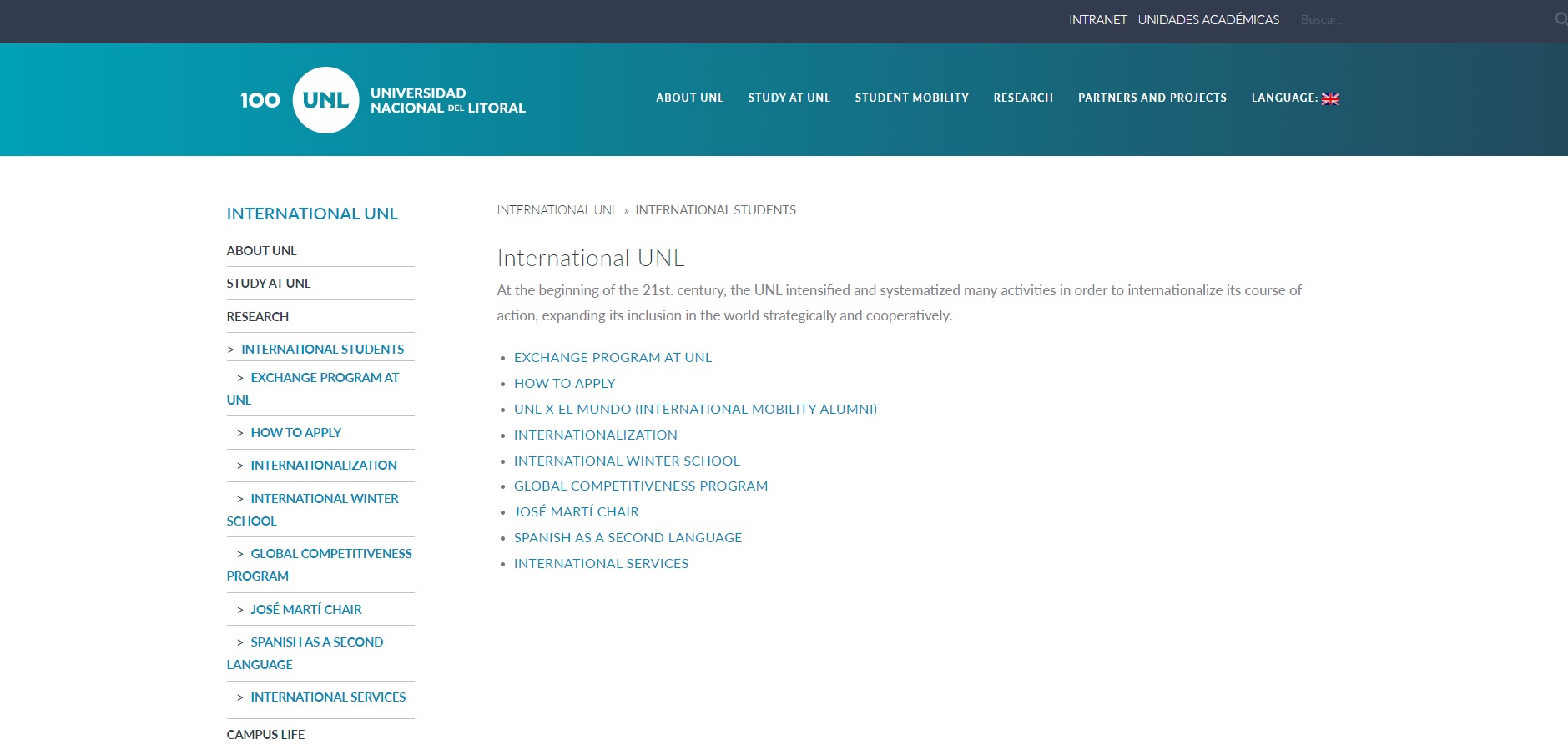Go to International Winter School content link
The width and height of the screenshot is (1568, 750).
(x=627, y=461)
